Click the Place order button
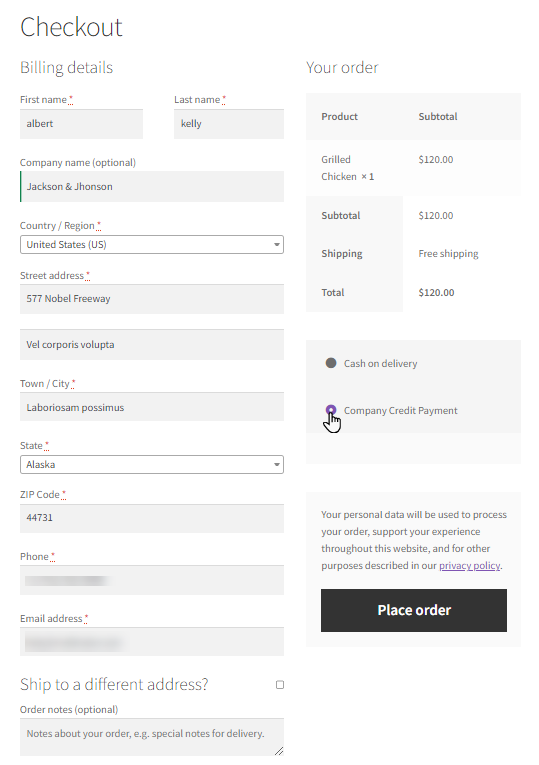Screen dimensions: 539x765 pos(414,610)
